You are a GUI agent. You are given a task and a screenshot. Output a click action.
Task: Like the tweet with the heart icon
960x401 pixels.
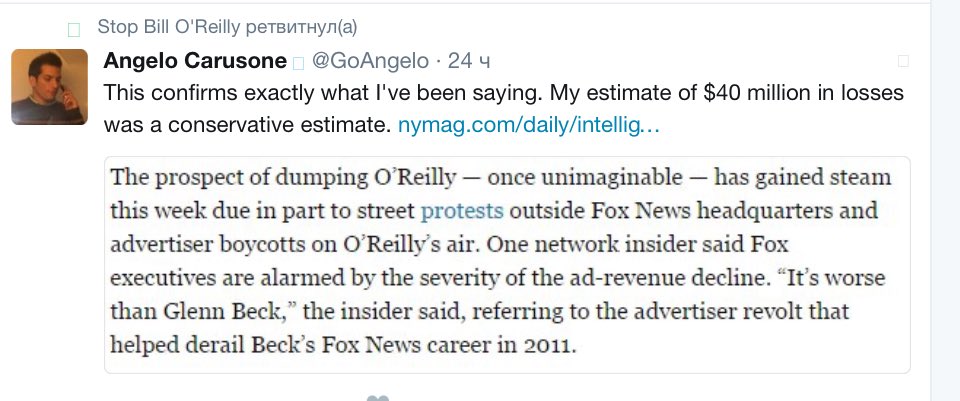pos(377,399)
